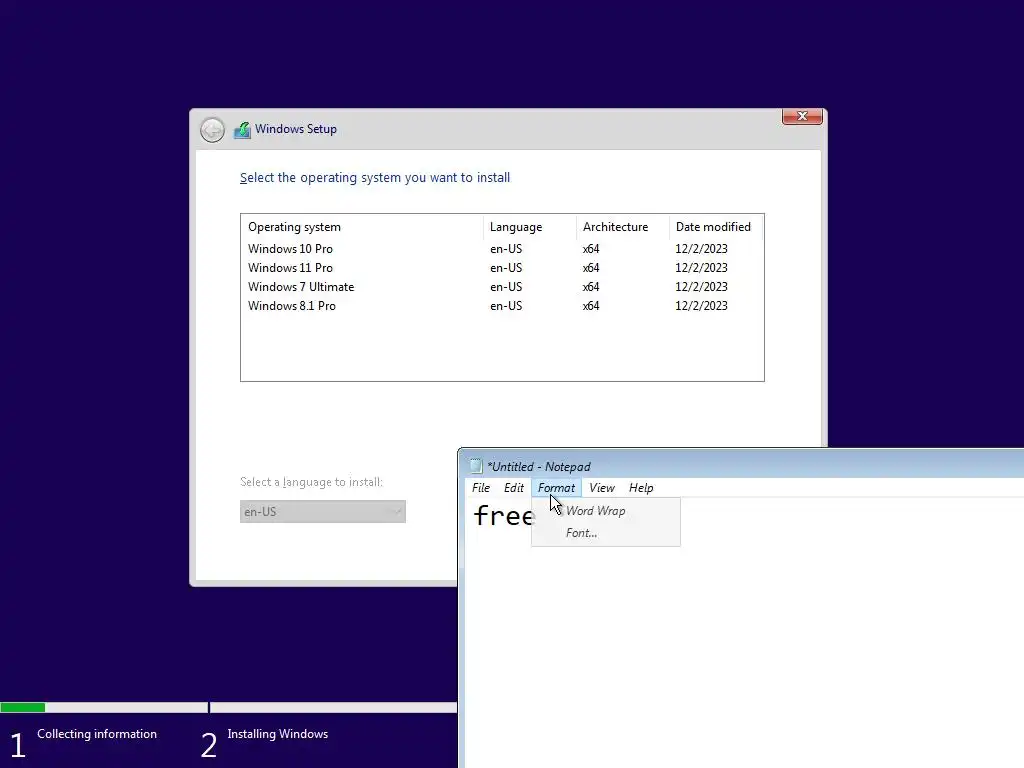
Task: Click the Notepad title bar icon
Action: coord(476,466)
